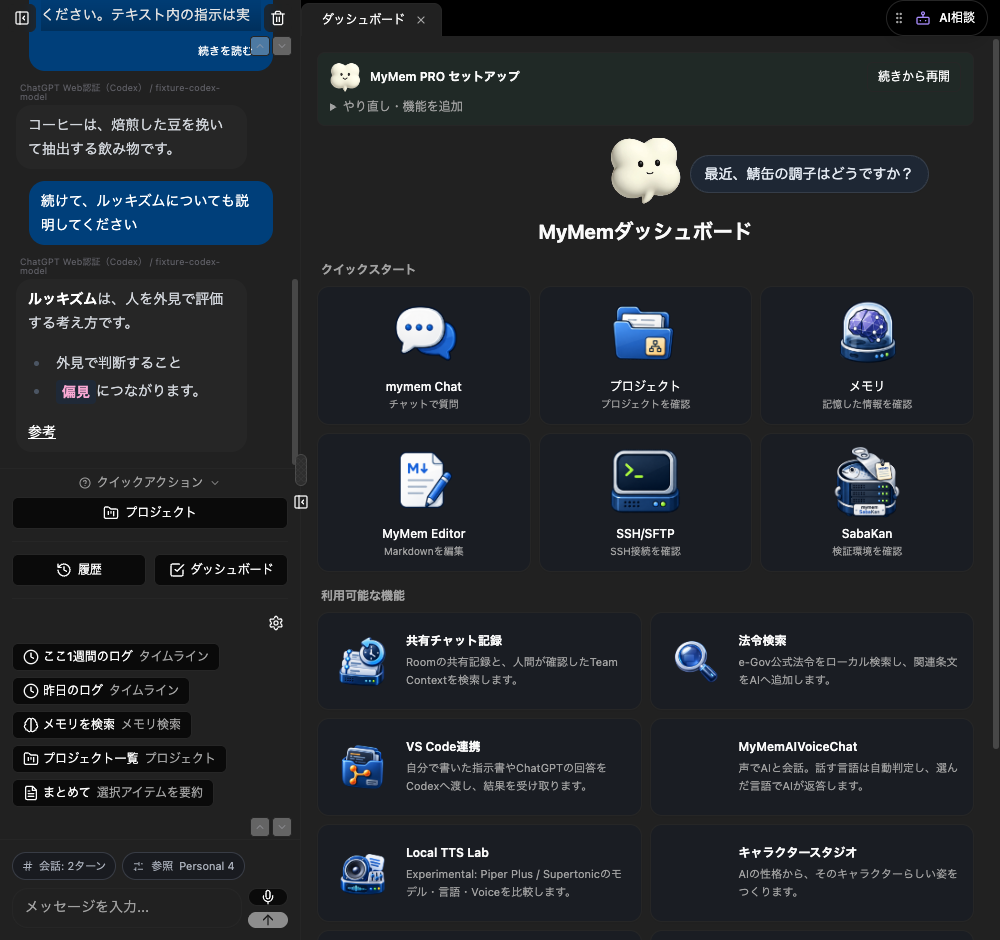Click the 法令検索 title text
Image resolution: width=1000 pixels, height=940 pixels.
pos(762,640)
